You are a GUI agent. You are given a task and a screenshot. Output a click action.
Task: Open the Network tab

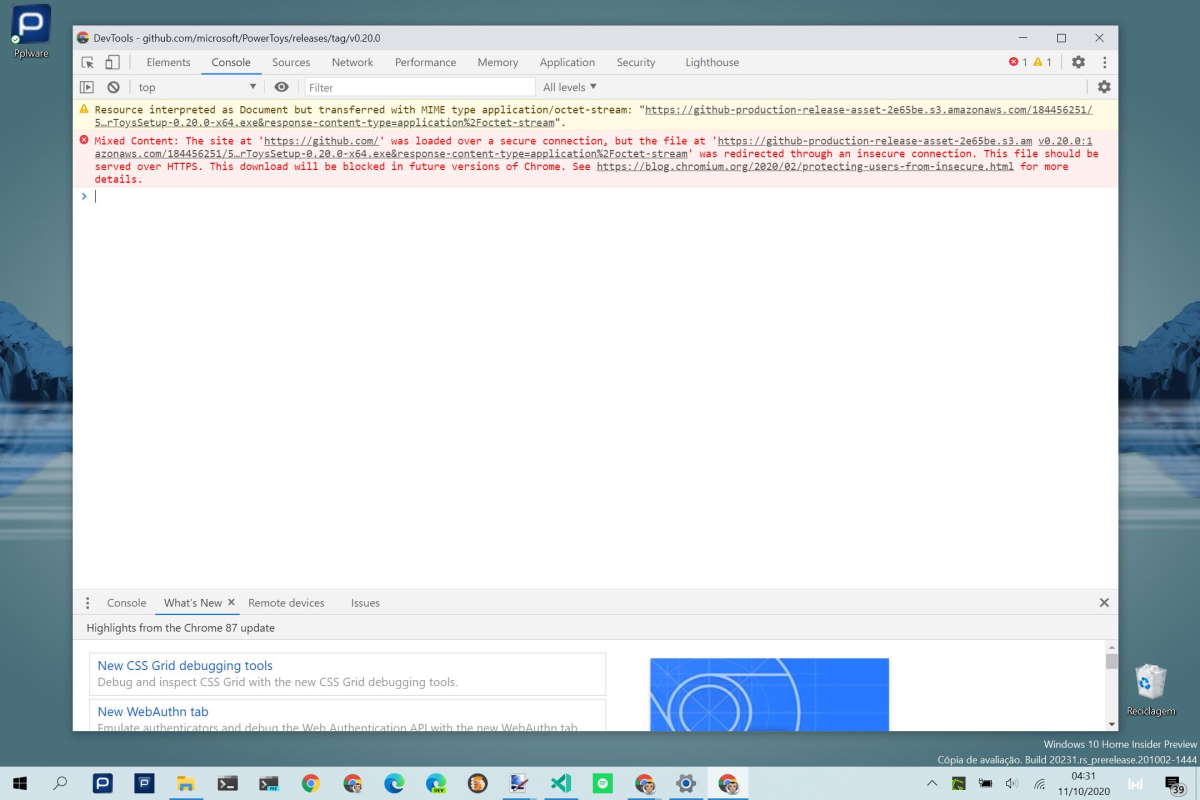pyautogui.click(x=352, y=62)
